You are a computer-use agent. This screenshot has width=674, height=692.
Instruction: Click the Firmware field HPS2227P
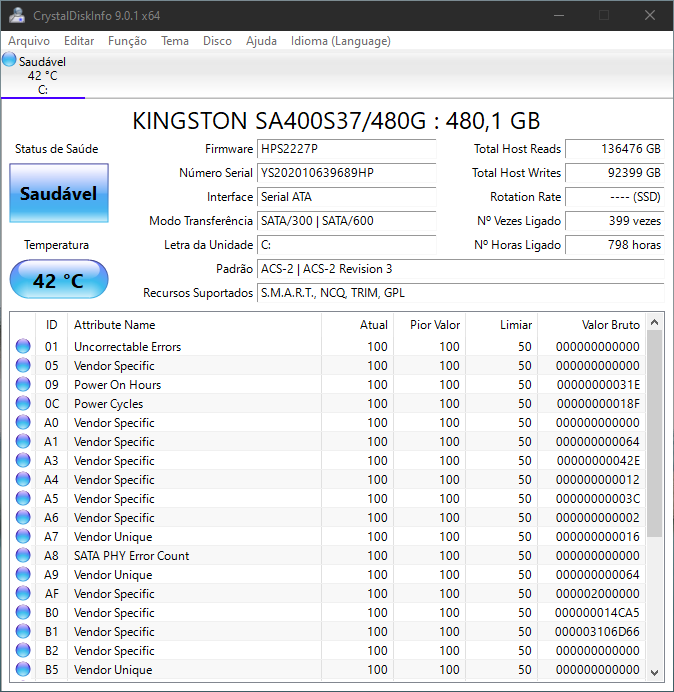tap(346, 149)
